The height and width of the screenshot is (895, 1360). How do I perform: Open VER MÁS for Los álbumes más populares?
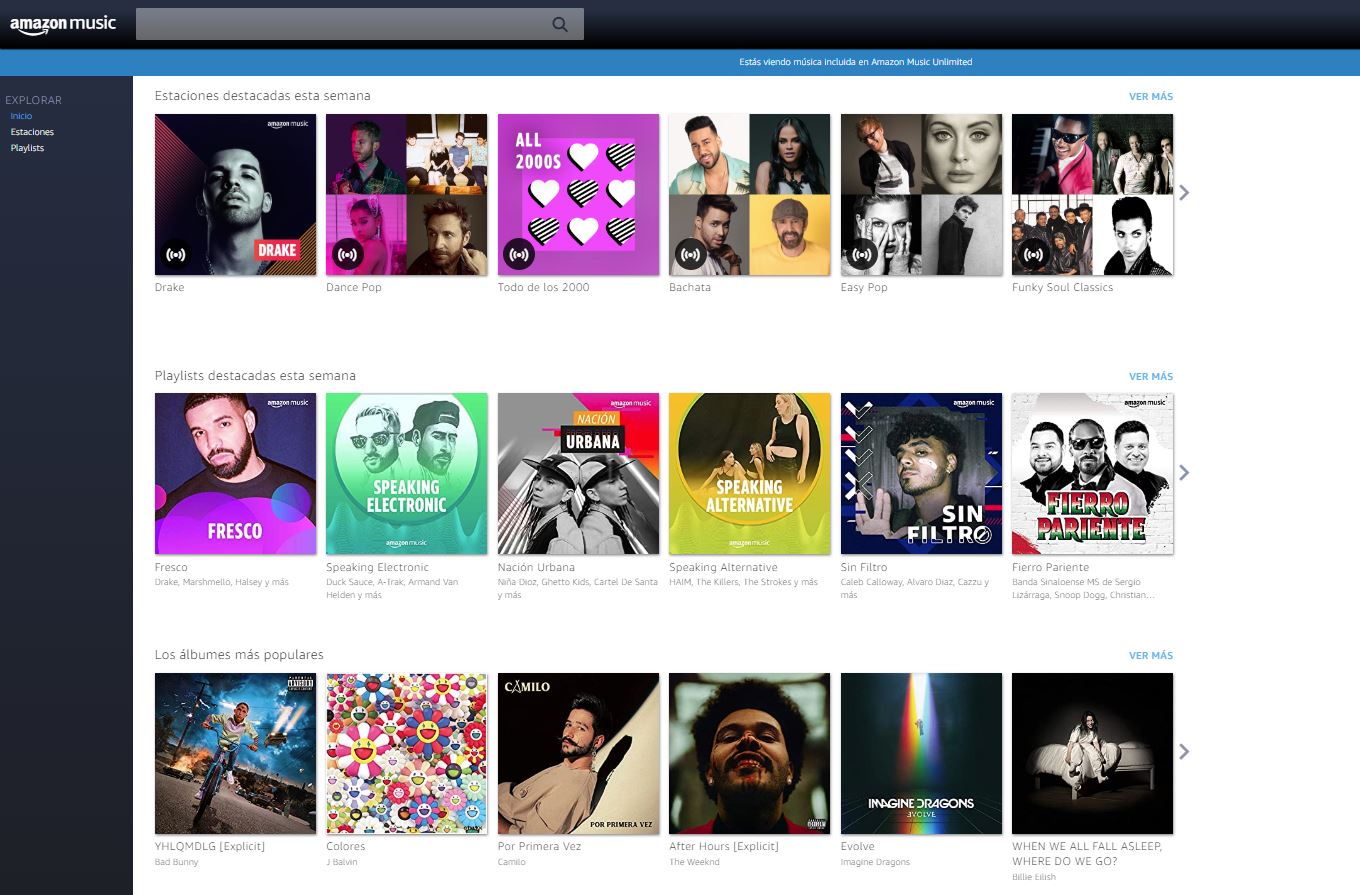pos(1151,656)
